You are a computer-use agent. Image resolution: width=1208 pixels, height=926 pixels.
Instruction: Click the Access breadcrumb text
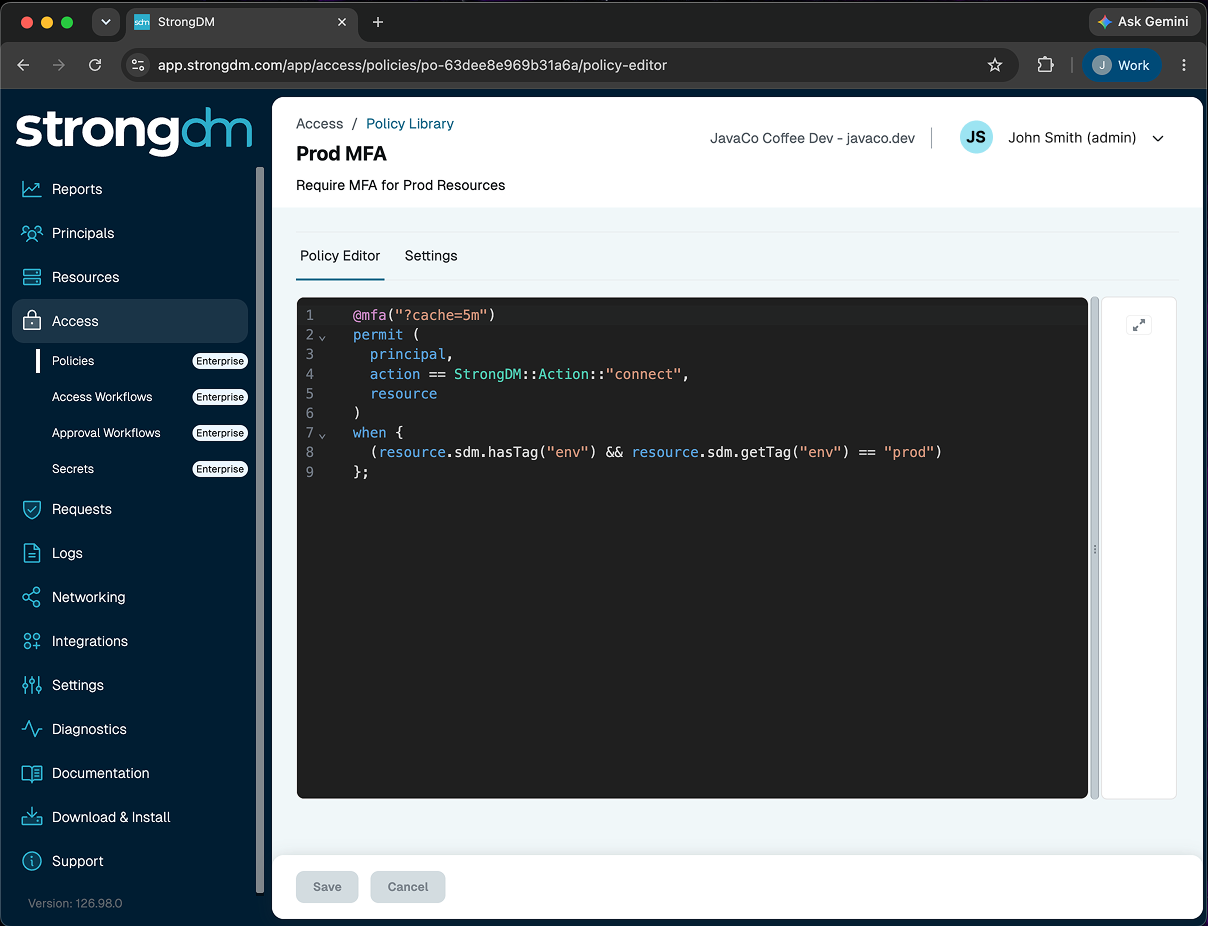pos(320,124)
